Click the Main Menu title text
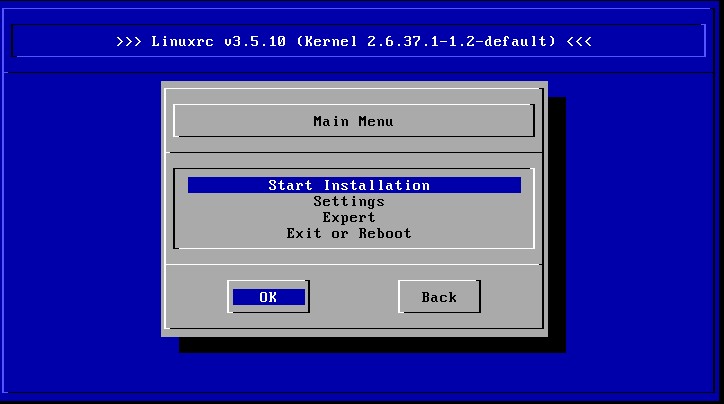Viewport: 724px width, 404px height. click(x=353, y=121)
